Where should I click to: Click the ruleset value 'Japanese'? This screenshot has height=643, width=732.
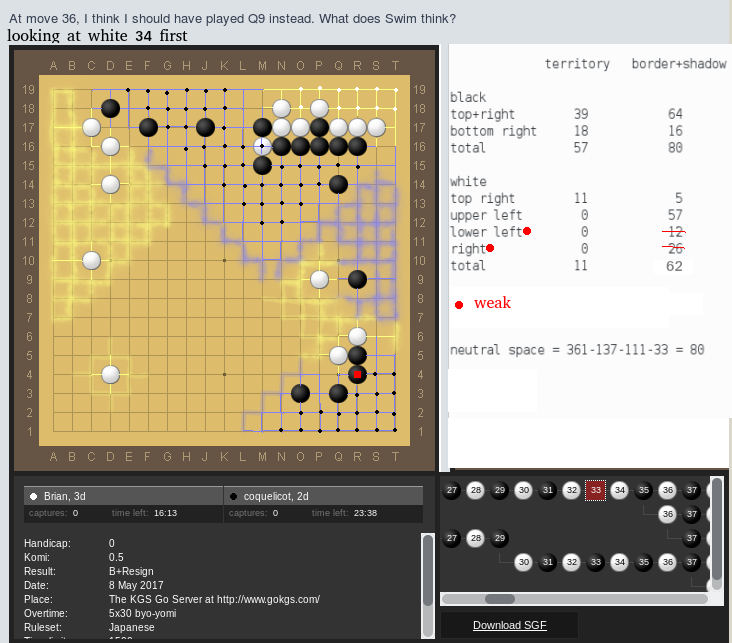pos(131,628)
